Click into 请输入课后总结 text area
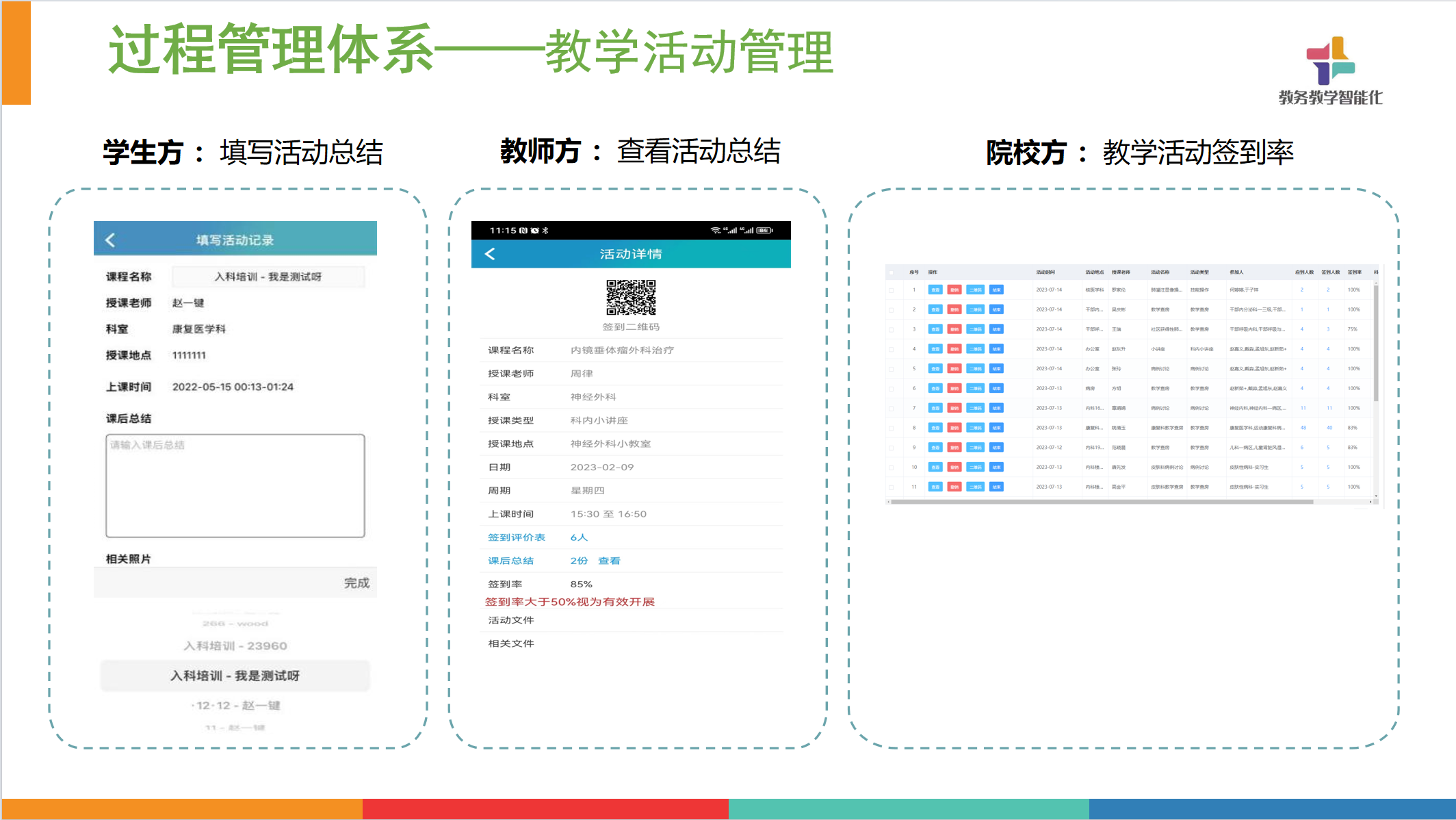Viewport: 1456px width, 820px height. (235, 485)
